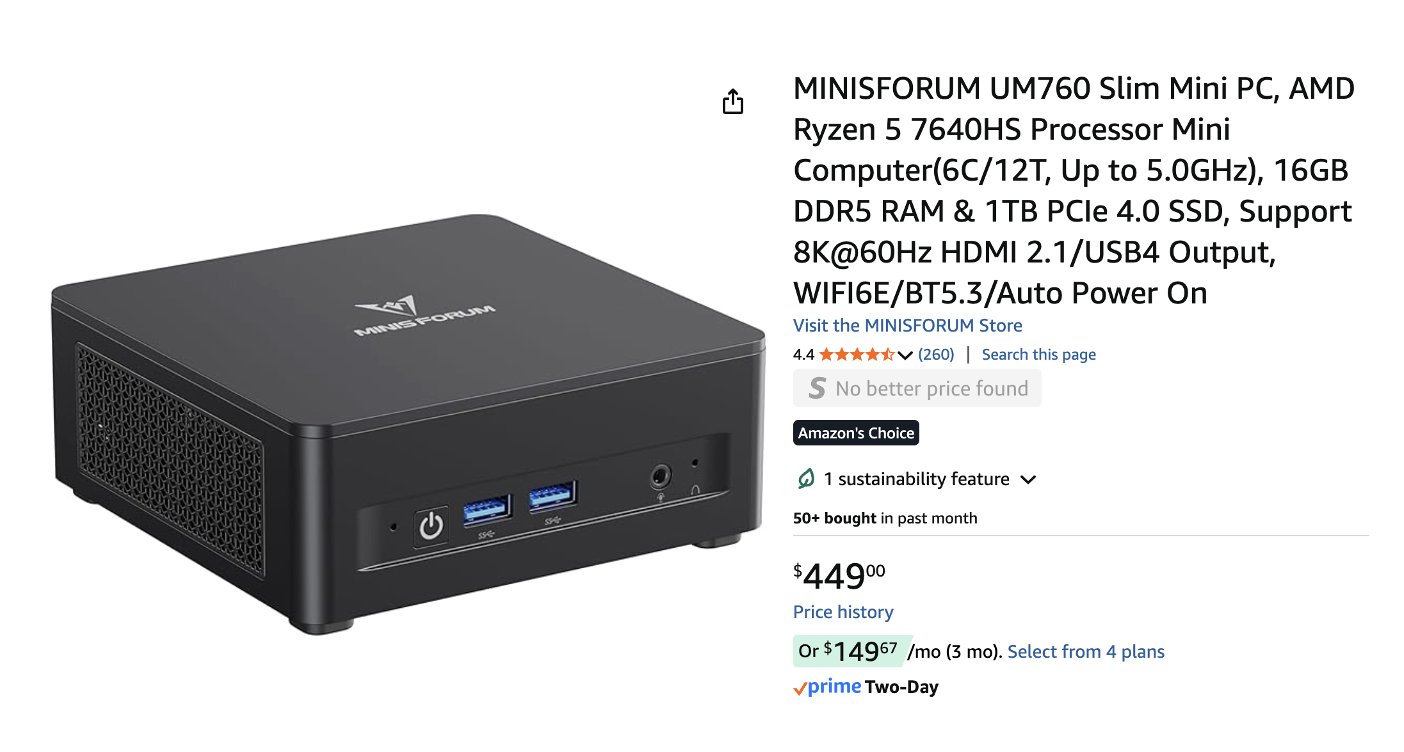Click the green sustainability leaf icon
The height and width of the screenshot is (752, 1404).
[805, 479]
